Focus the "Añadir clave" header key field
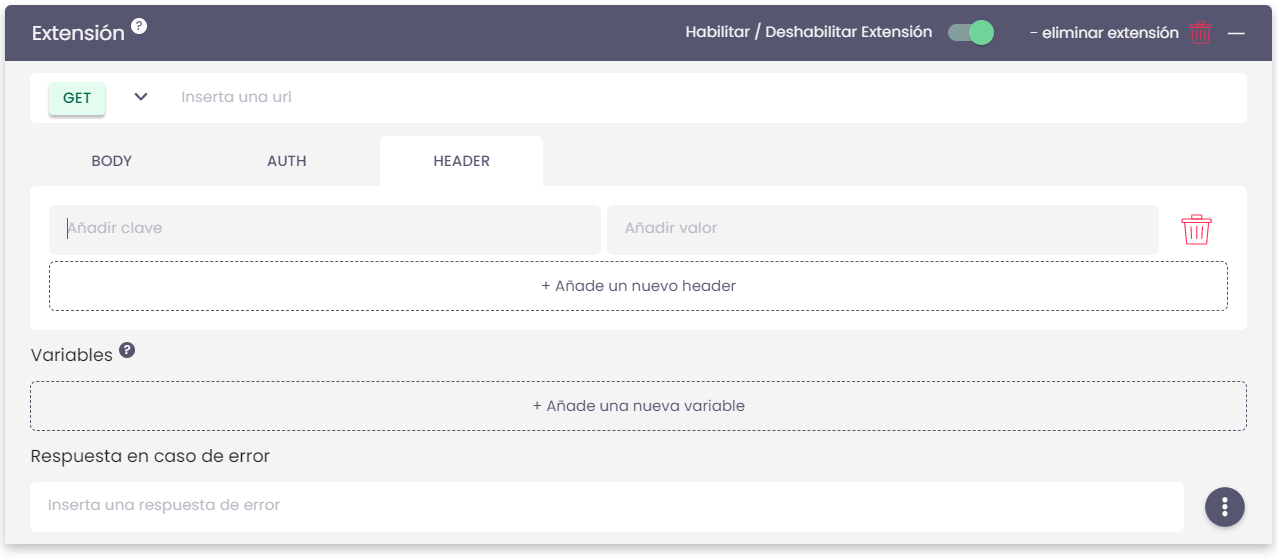Screen dimensions: 1278x559 [325, 229]
